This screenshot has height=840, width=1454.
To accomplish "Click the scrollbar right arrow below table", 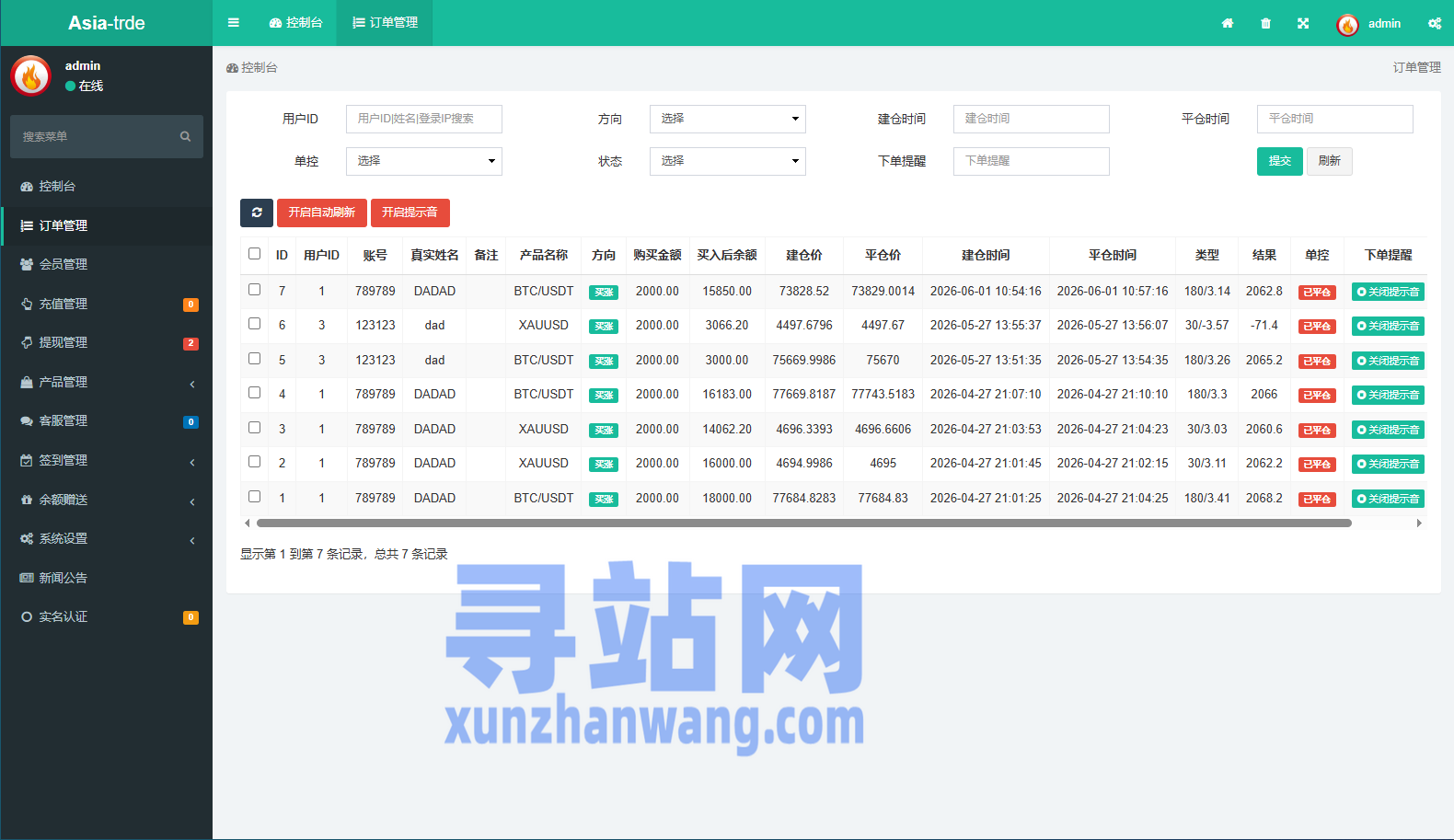I will pyautogui.click(x=1419, y=523).
